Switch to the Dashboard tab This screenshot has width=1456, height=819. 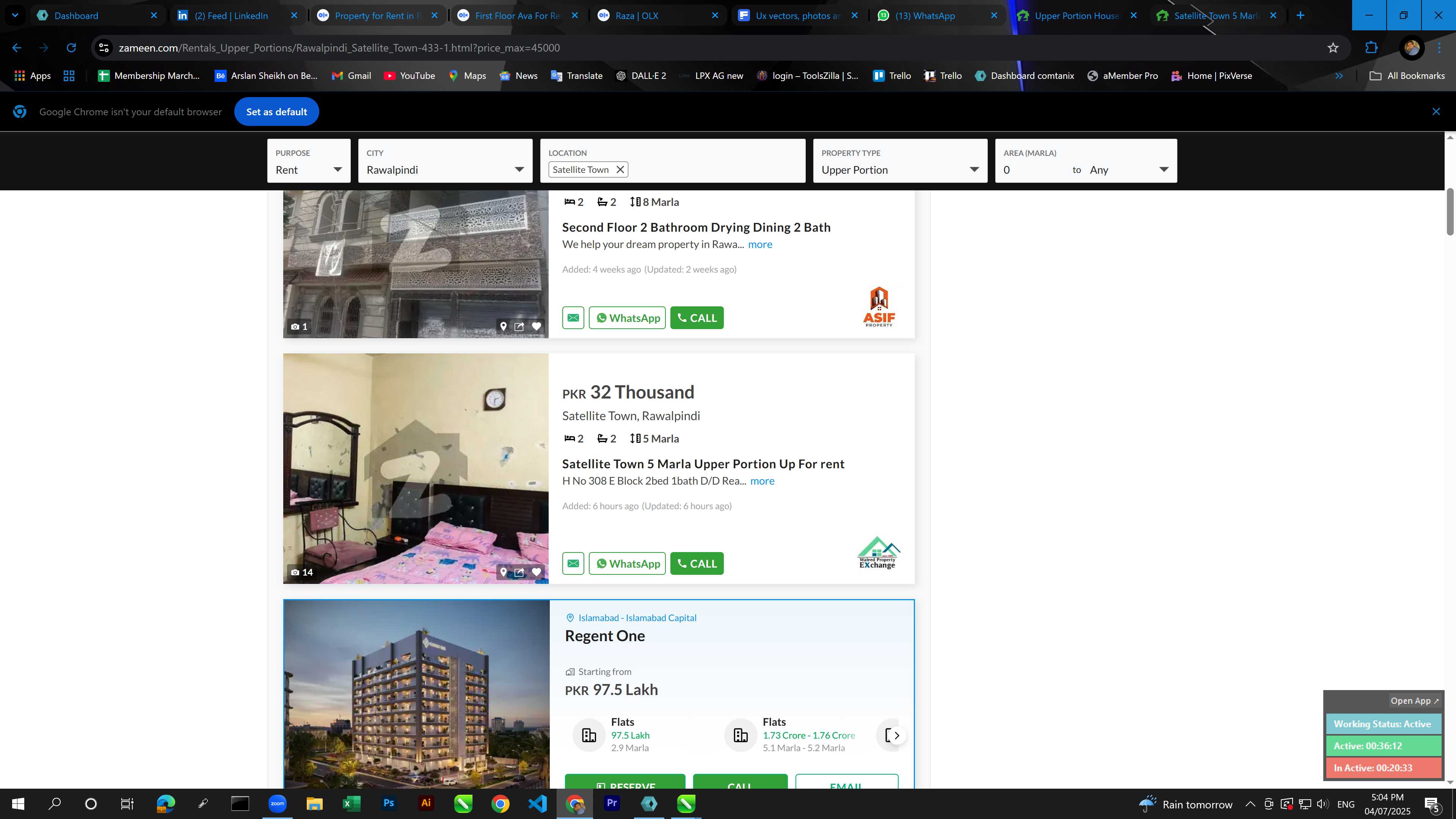tap(97, 16)
